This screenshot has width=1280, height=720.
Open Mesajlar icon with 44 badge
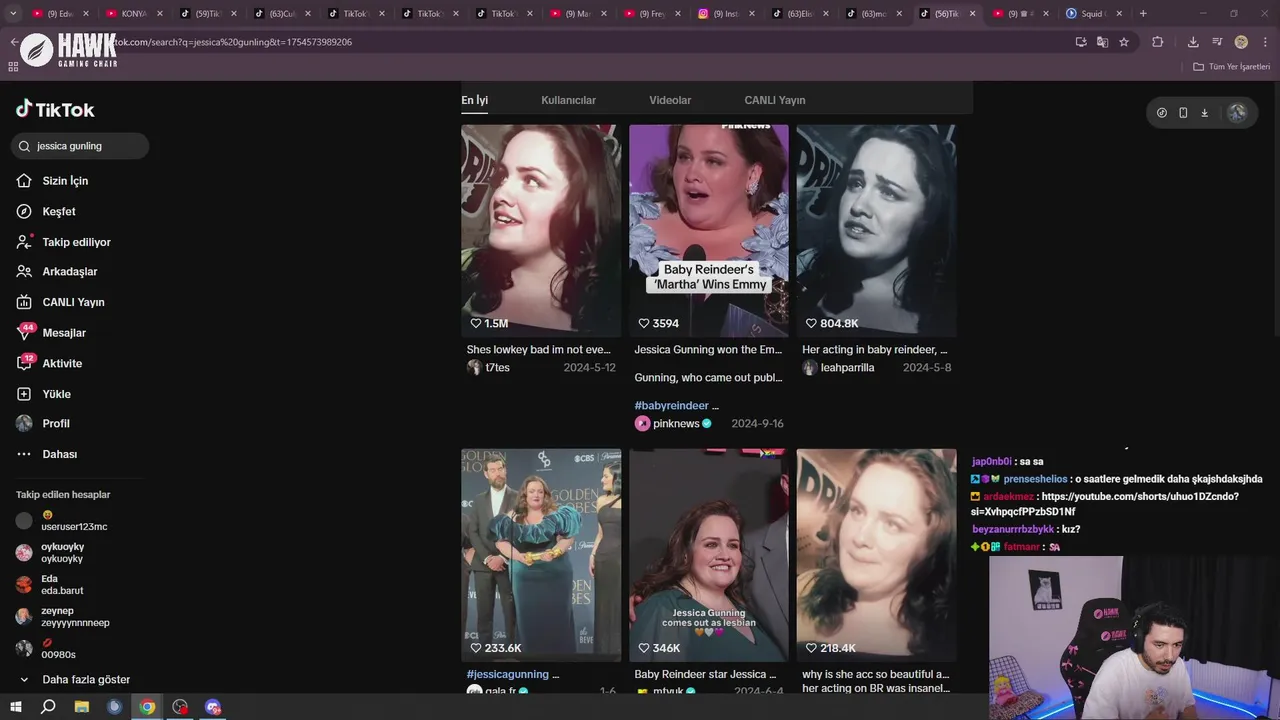pos(24,333)
